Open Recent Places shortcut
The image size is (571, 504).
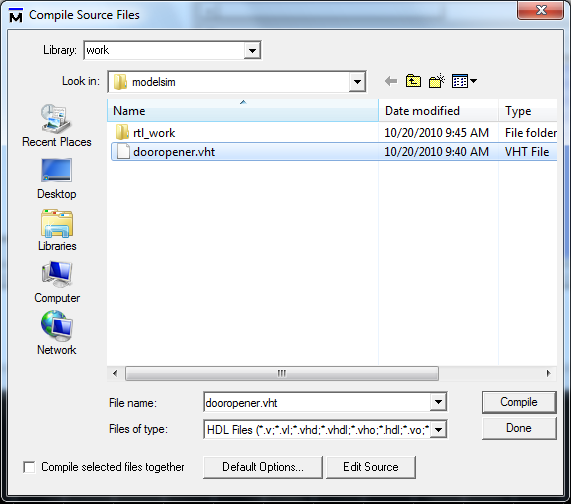pyautogui.click(x=56, y=126)
